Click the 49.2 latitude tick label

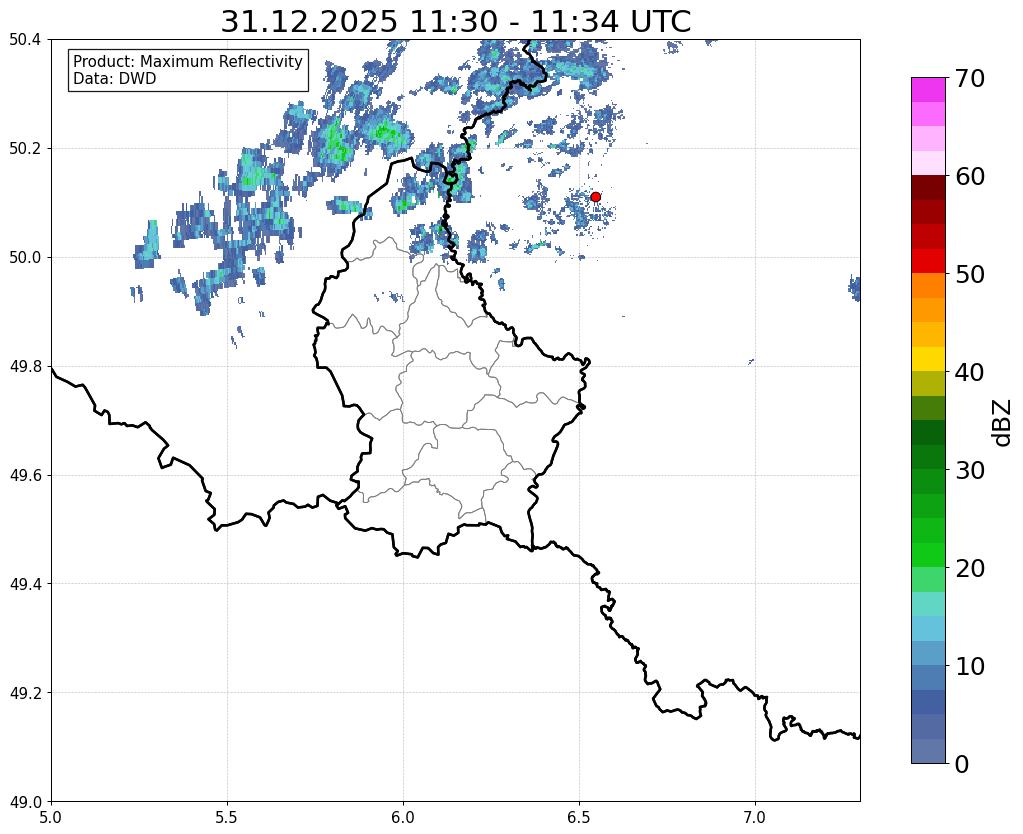(25, 693)
